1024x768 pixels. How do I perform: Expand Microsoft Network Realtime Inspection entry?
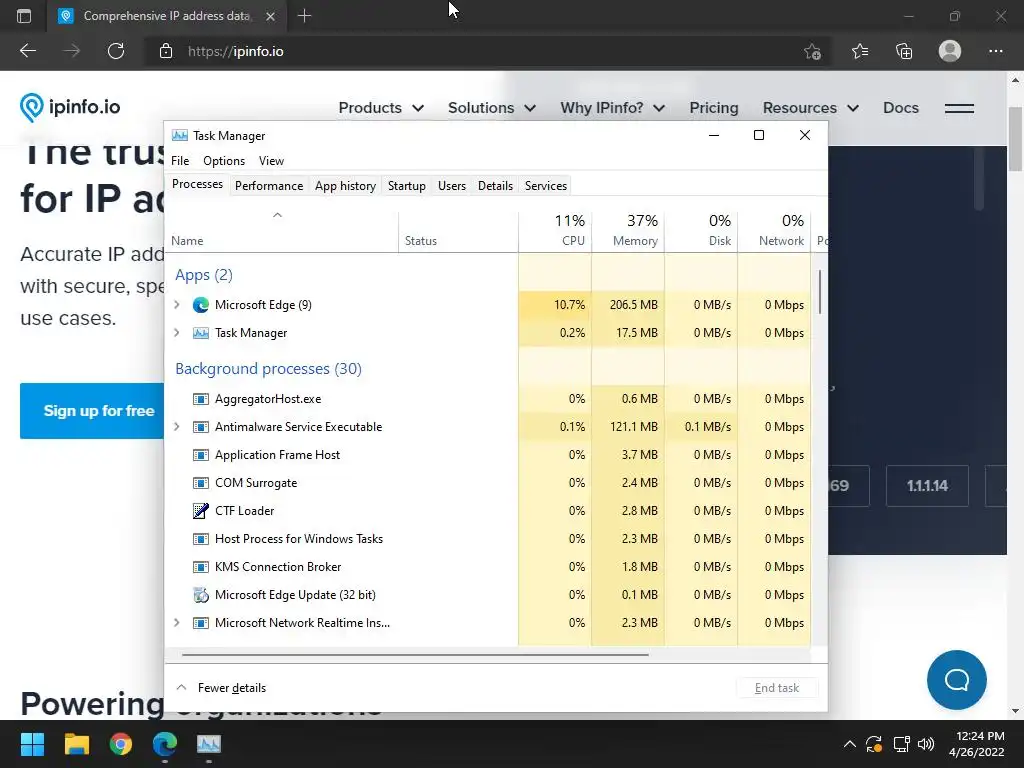tap(176, 623)
